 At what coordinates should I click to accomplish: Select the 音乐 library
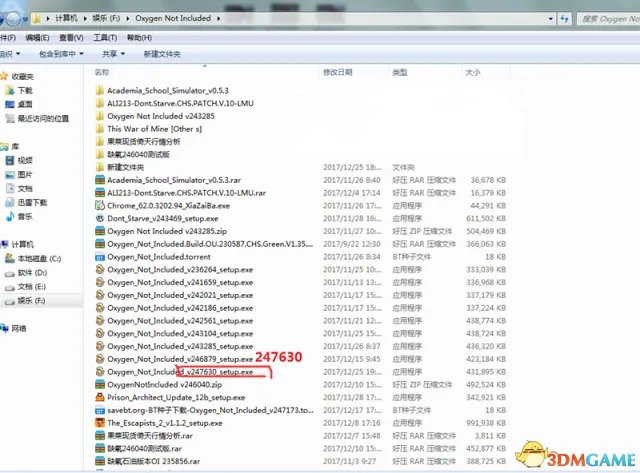(x=24, y=216)
